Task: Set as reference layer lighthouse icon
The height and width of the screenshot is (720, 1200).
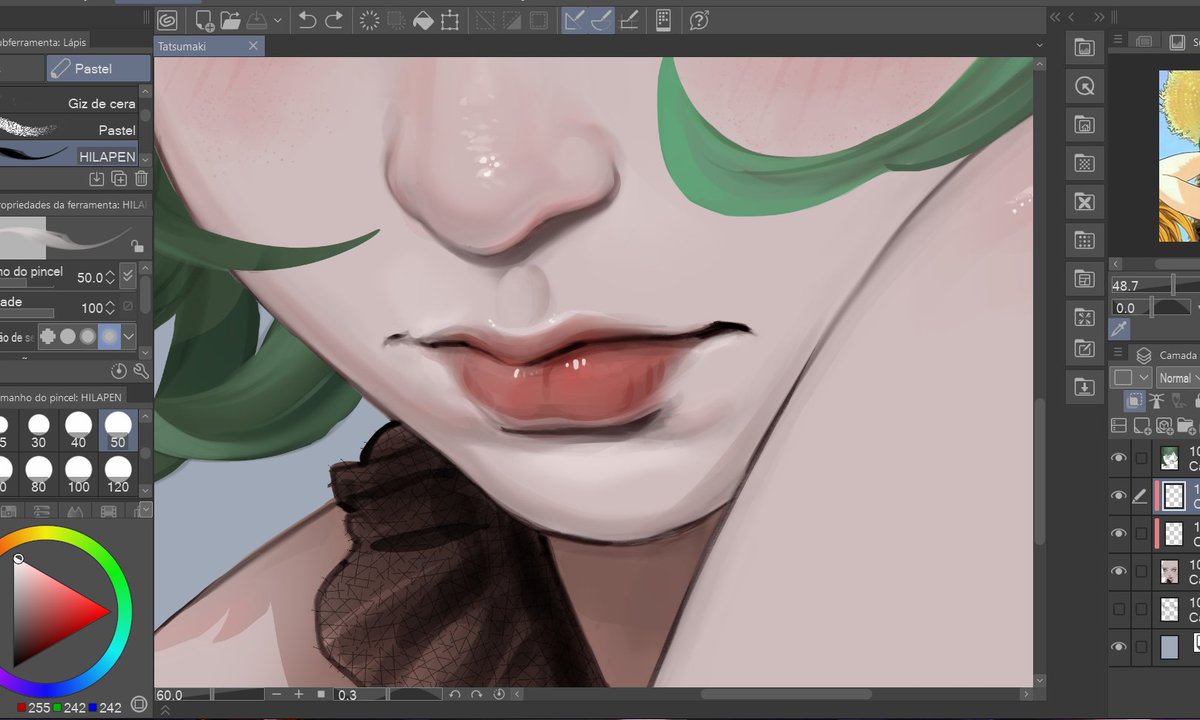Action: [1158, 401]
